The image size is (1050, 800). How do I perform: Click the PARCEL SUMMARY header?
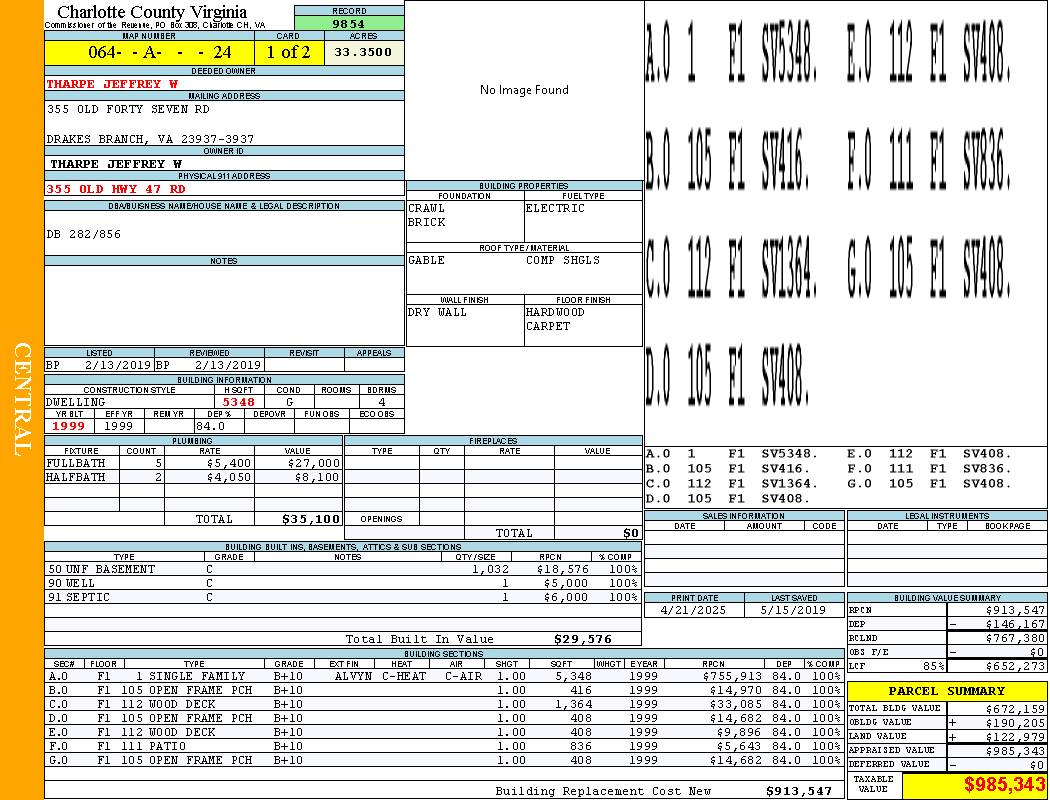[x=946, y=691]
